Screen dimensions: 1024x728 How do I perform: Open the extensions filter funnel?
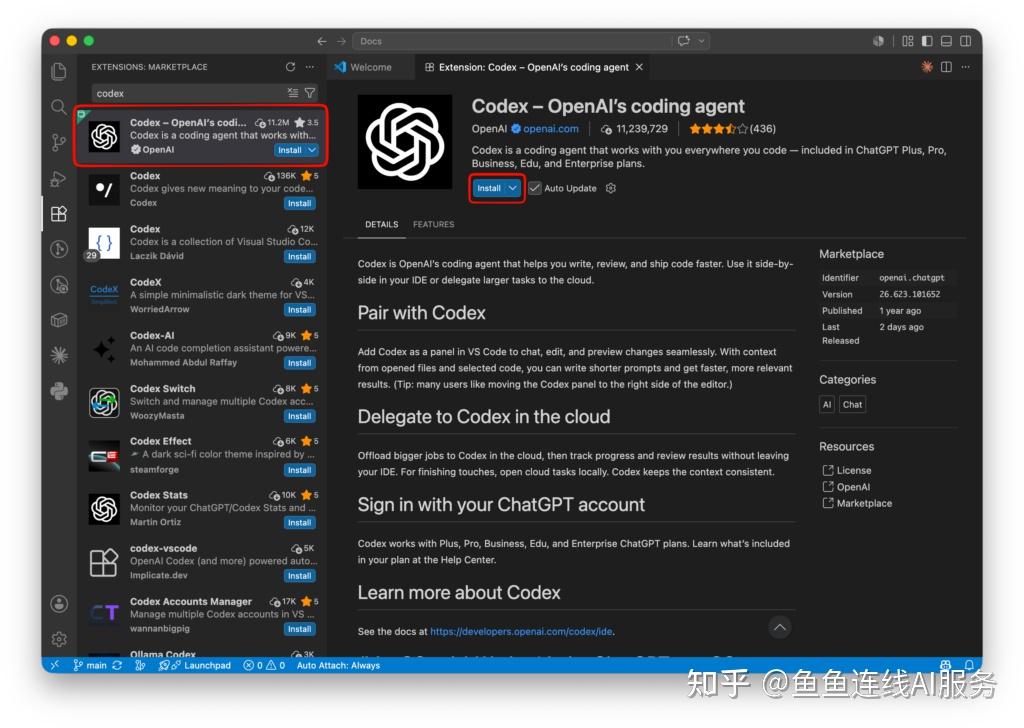pyautogui.click(x=310, y=93)
